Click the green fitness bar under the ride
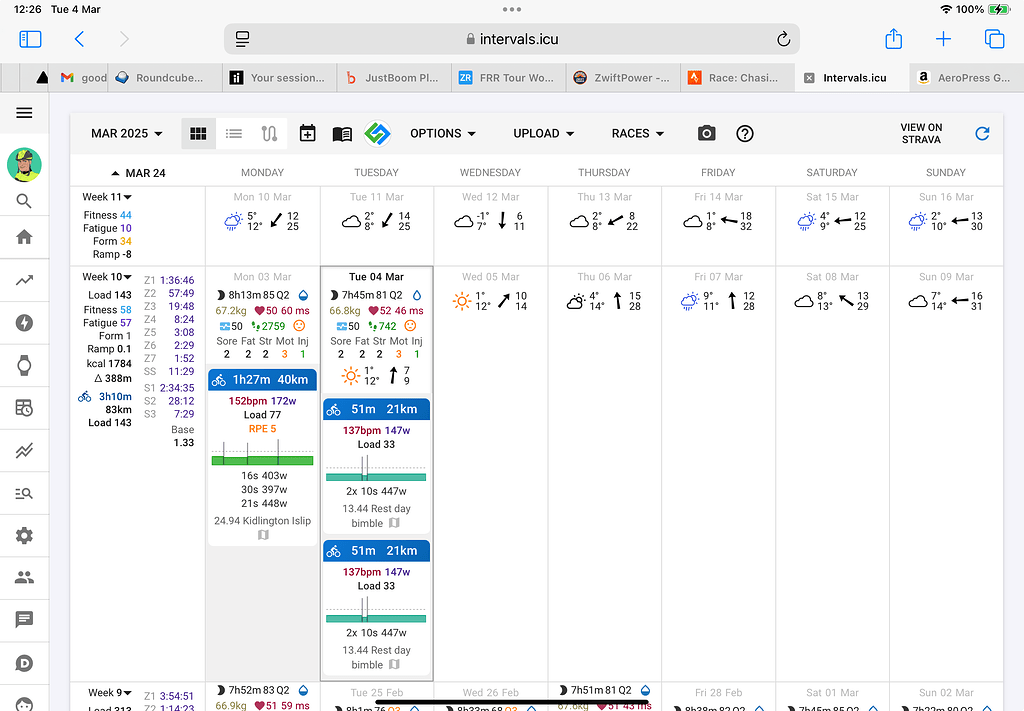 coord(261,460)
